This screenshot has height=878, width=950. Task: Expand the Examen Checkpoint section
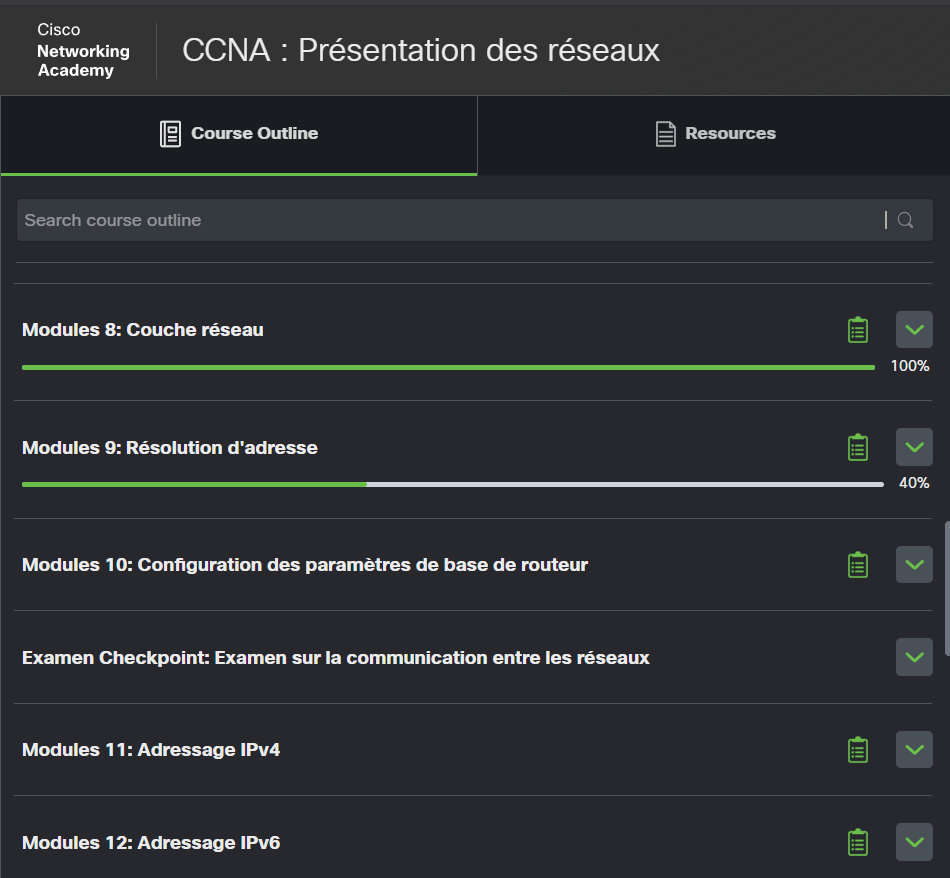[x=914, y=657]
